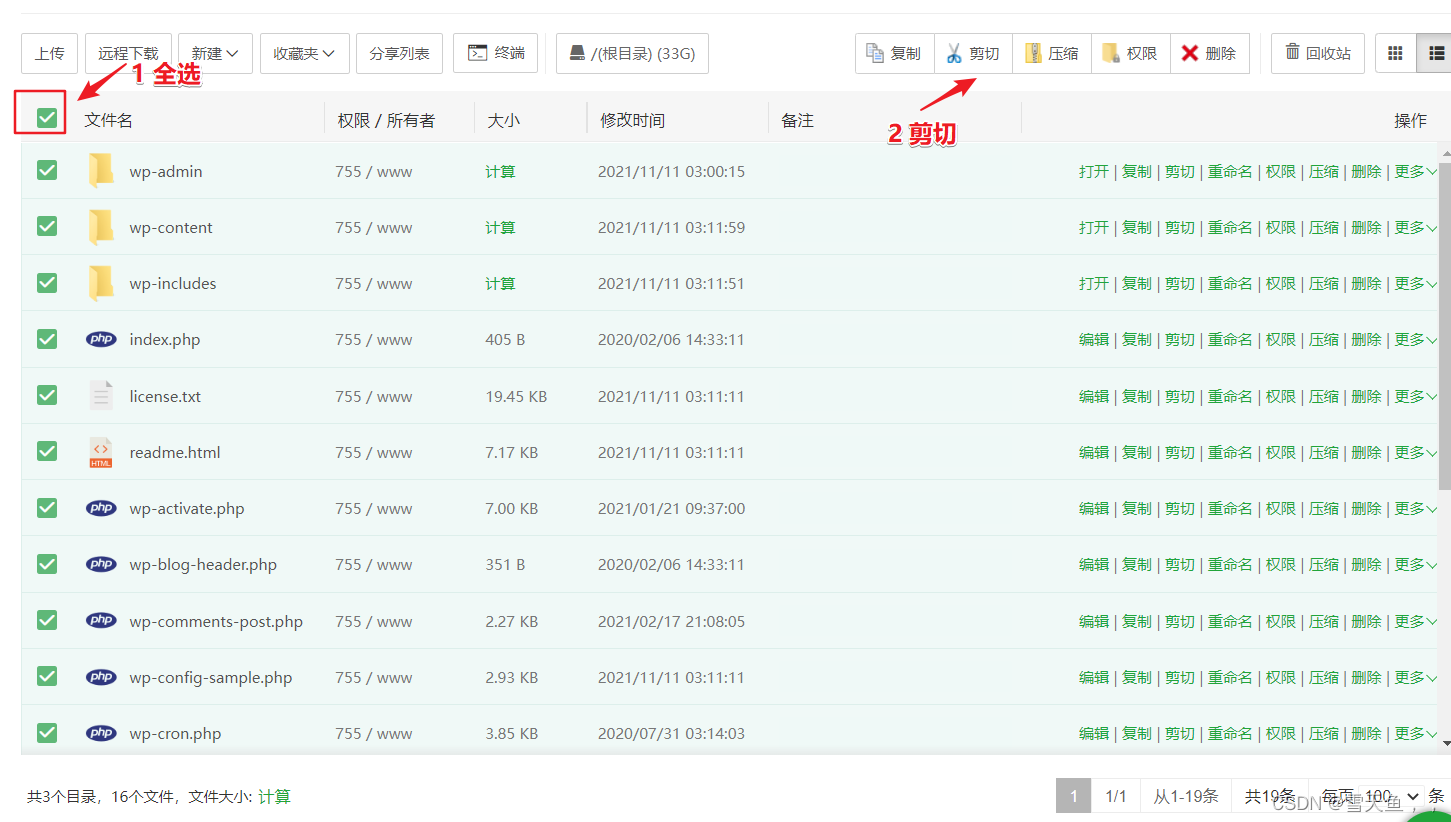Open the Terminal icon button
Screen dimensions: 1451x822
point(478,53)
